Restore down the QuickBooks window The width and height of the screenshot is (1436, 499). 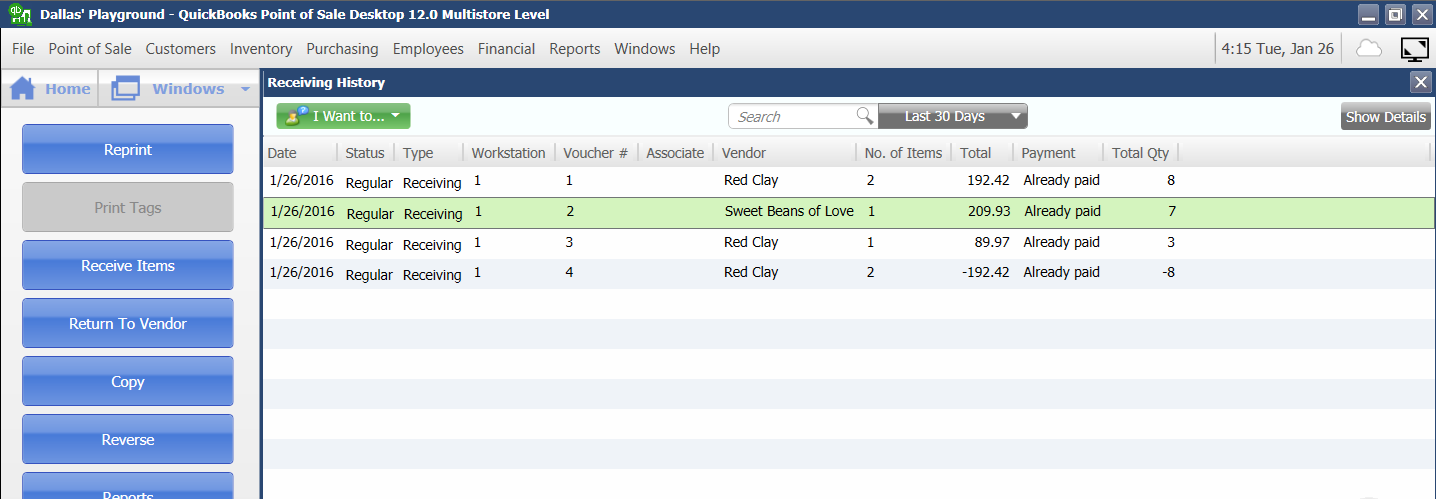coord(1395,14)
